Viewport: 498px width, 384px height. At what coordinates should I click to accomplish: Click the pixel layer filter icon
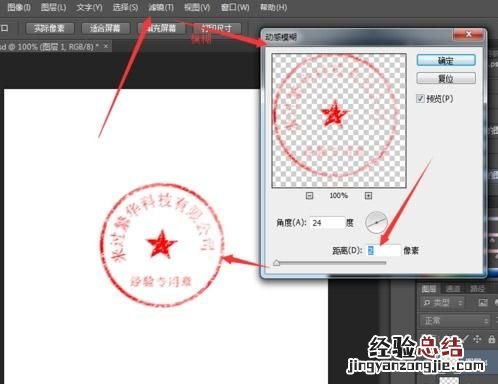point(483,303)
